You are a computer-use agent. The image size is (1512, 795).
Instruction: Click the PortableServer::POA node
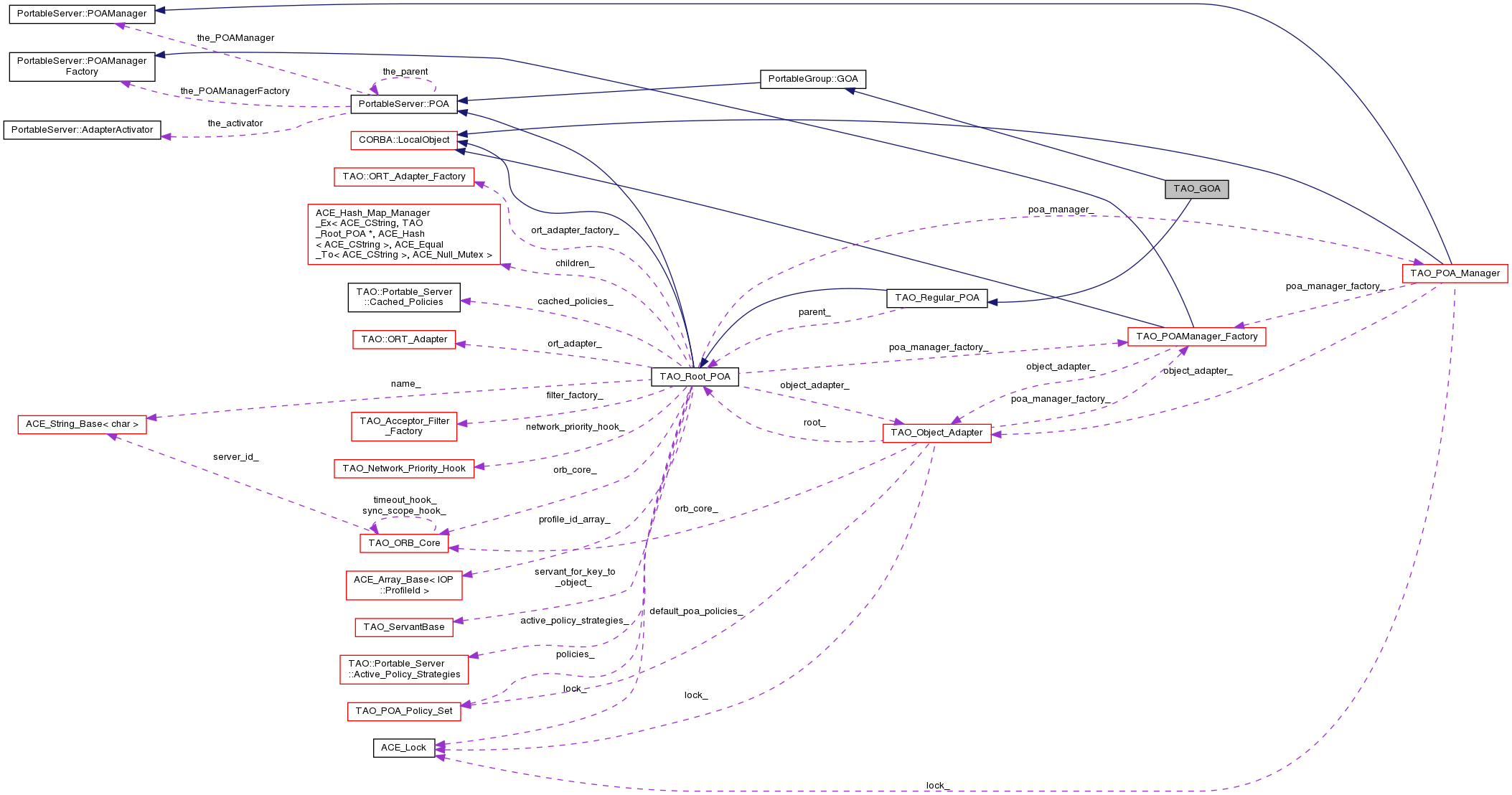point(403,104)
